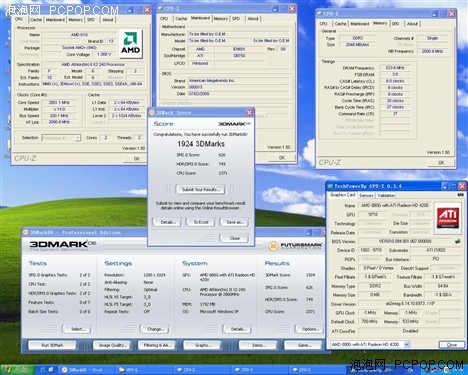
Task: Click the GPU-Z title bar app icon
Action: [x=330, y=186]
